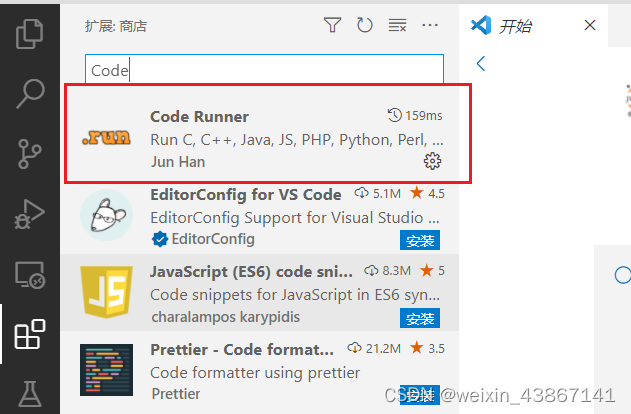Filter extensions using the funnel icon
The width and height of the screenshot is (631, 414).
pos(332,25)
